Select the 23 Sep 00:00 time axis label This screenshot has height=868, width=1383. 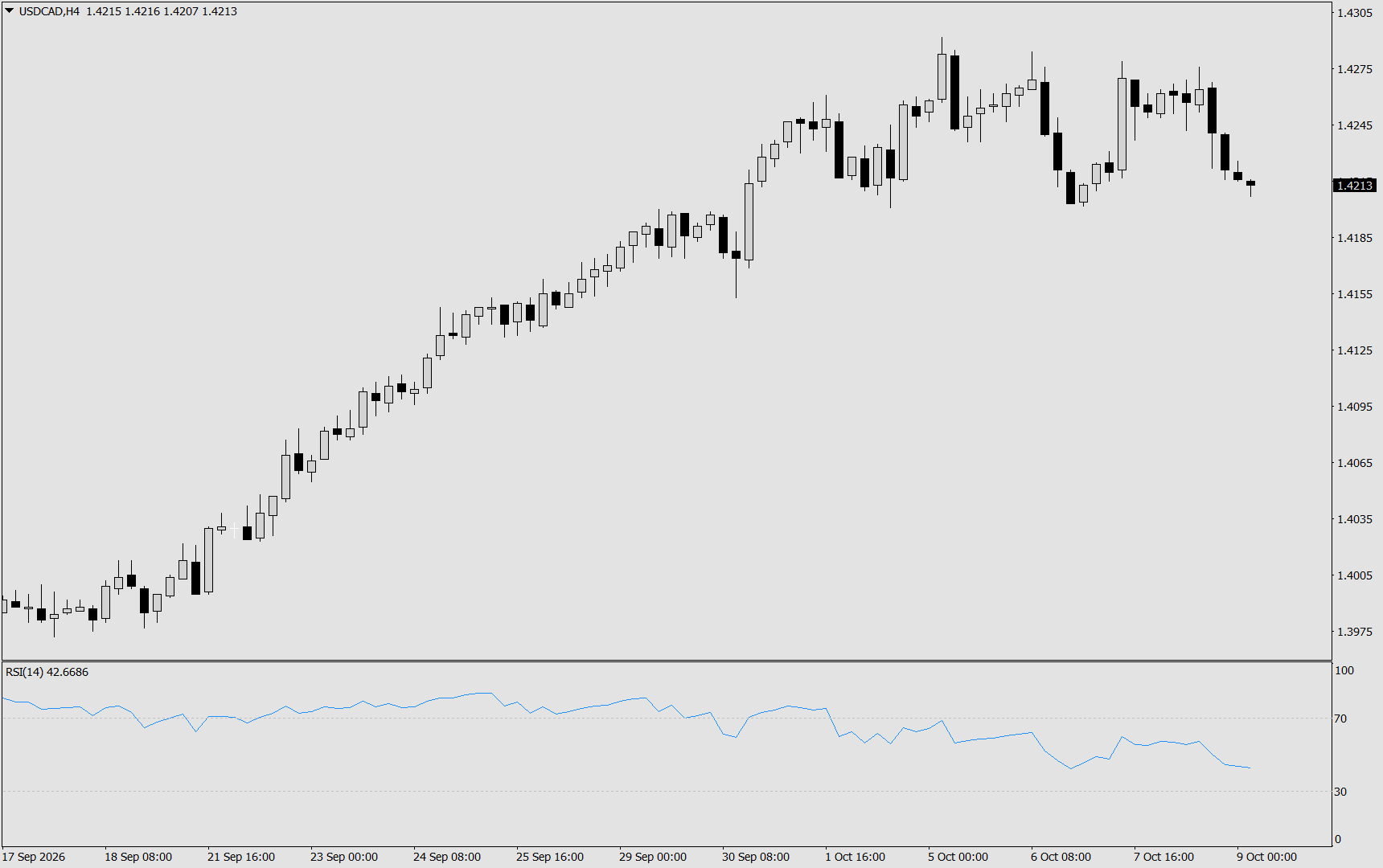(x=344, y=857)
